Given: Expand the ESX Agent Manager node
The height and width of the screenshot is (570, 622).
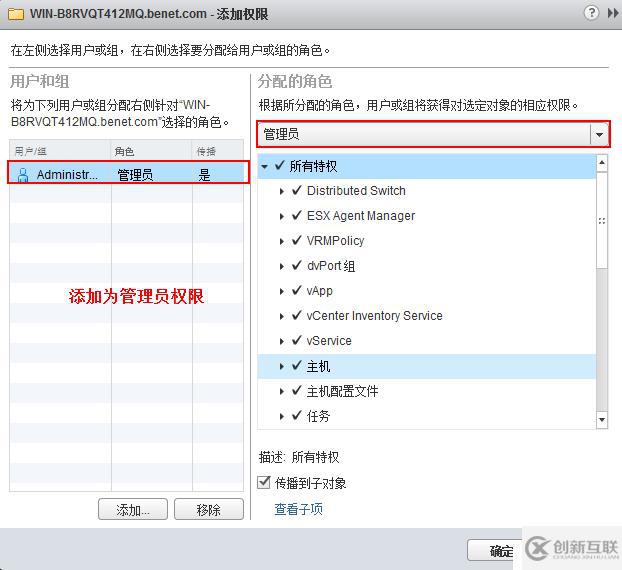Looking at the screenshot, I should (x=282, y=217).
